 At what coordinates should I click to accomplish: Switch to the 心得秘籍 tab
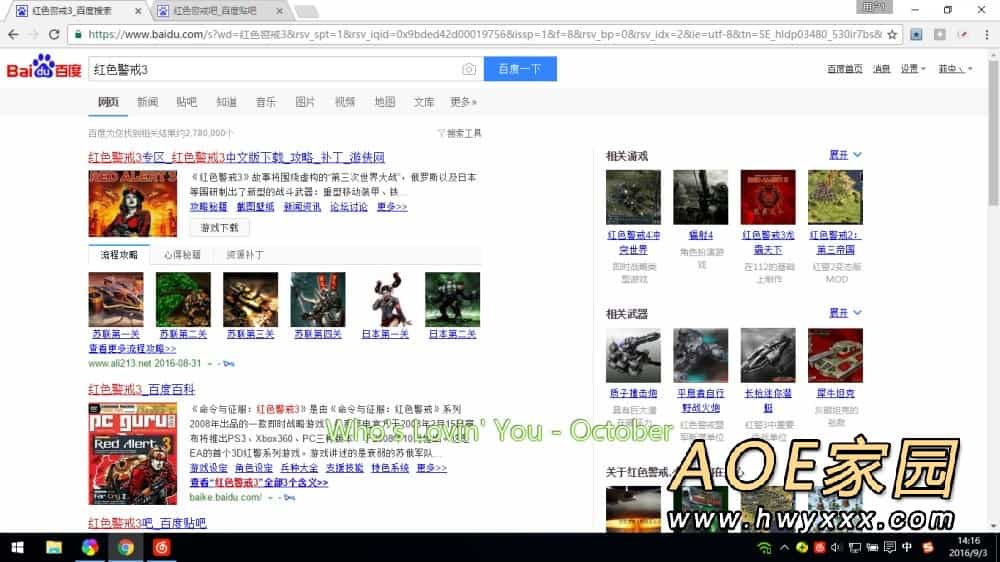185,255
